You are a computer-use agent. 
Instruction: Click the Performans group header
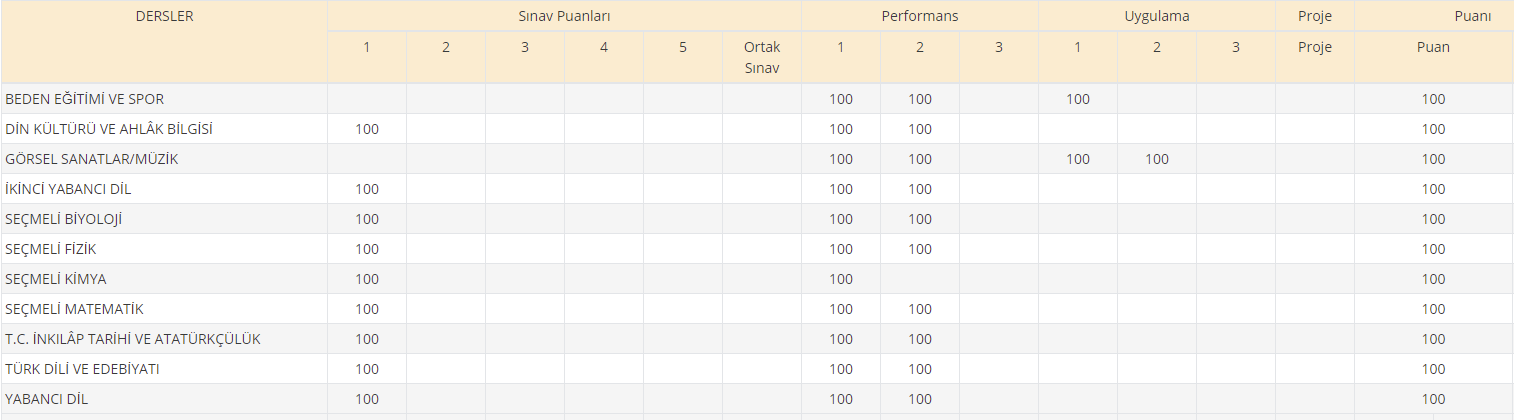(919, 16)
